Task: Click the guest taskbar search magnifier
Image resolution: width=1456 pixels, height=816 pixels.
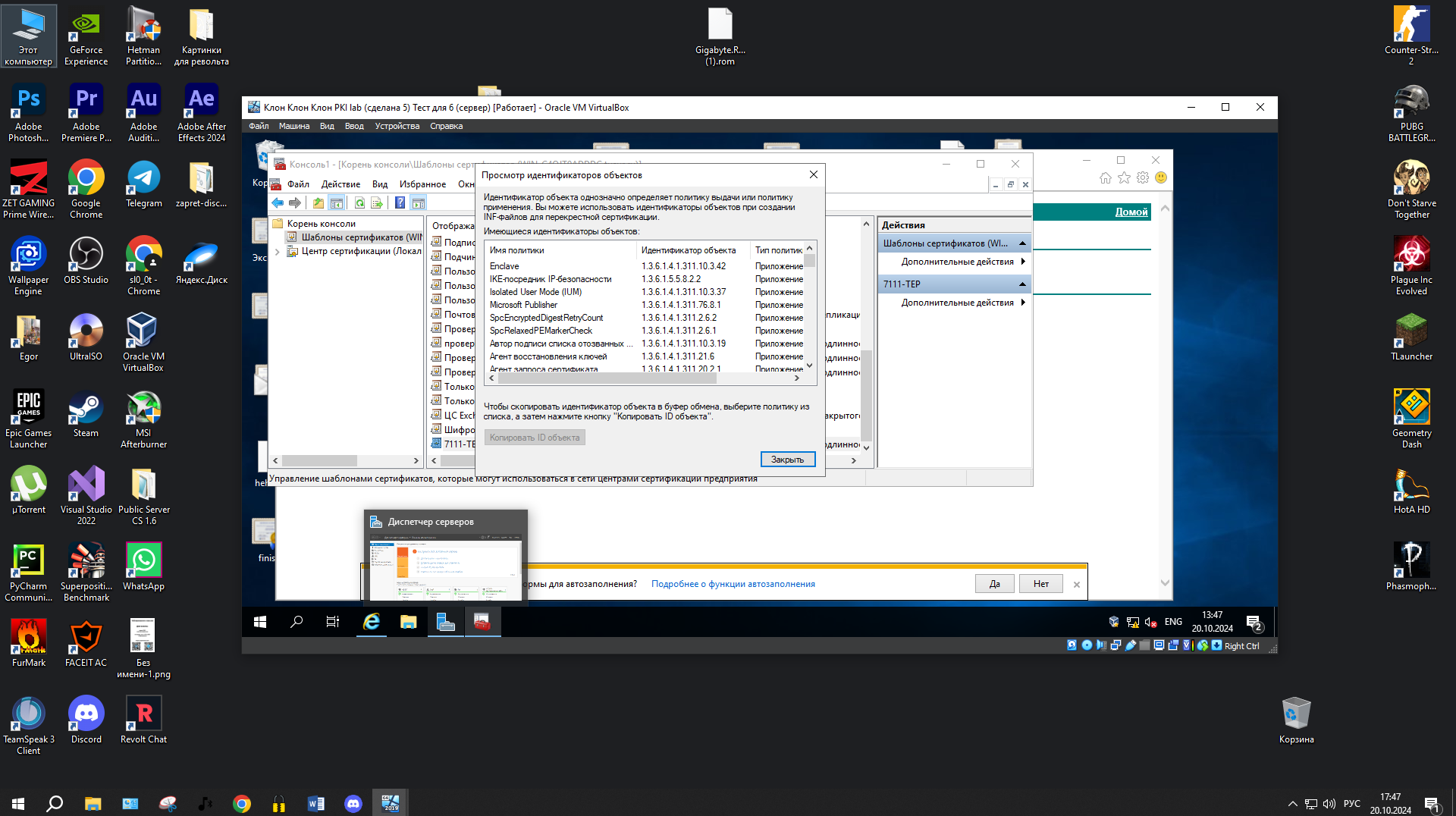Action: 297,622
